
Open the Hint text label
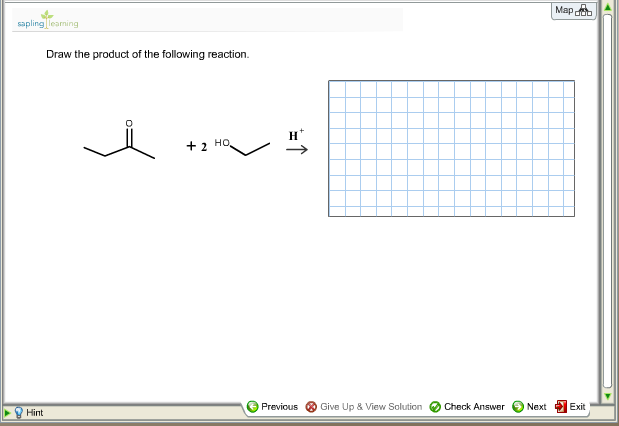(x=34, y=413)
